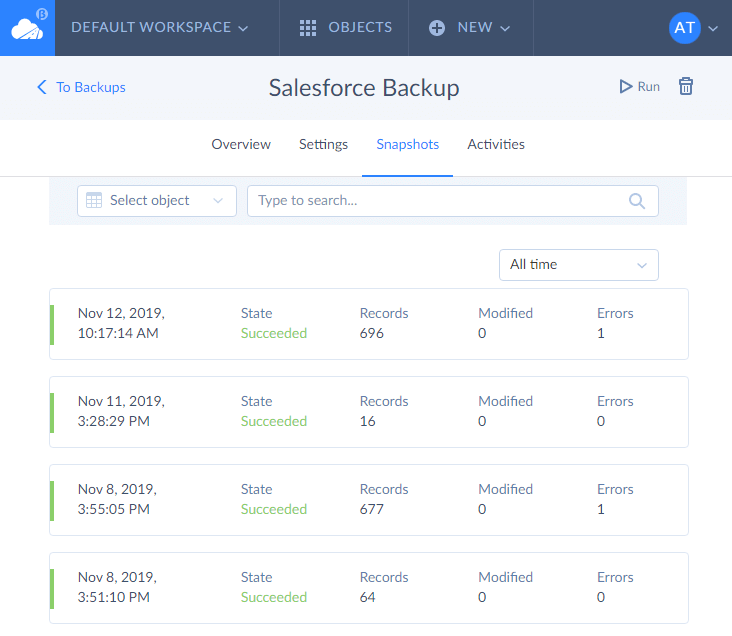
Task: Click the back arrow chevron icon
Action: coord(42,87)
